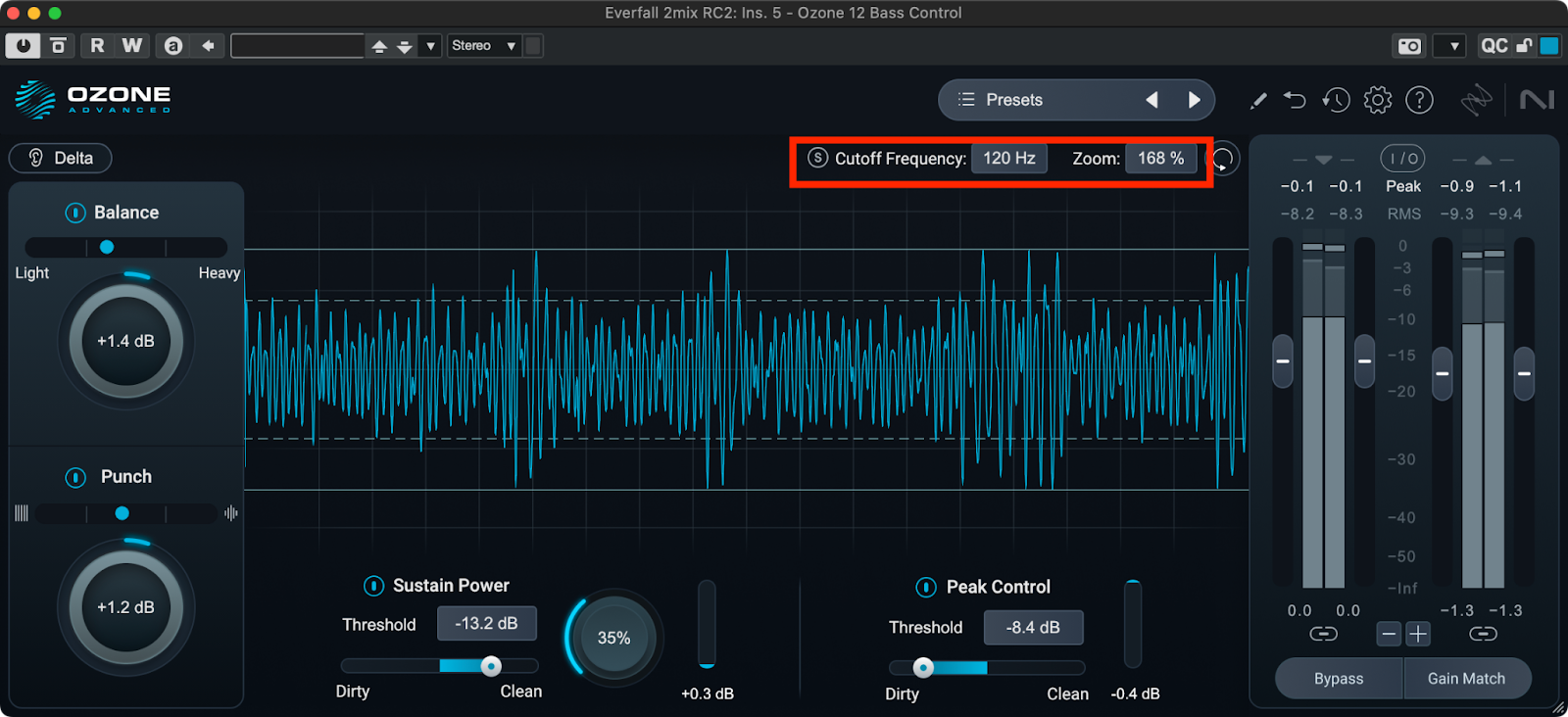Screen dimensions: 1568x717
Task: Click the camera snapshot icon
Action: coord(1409,46)
